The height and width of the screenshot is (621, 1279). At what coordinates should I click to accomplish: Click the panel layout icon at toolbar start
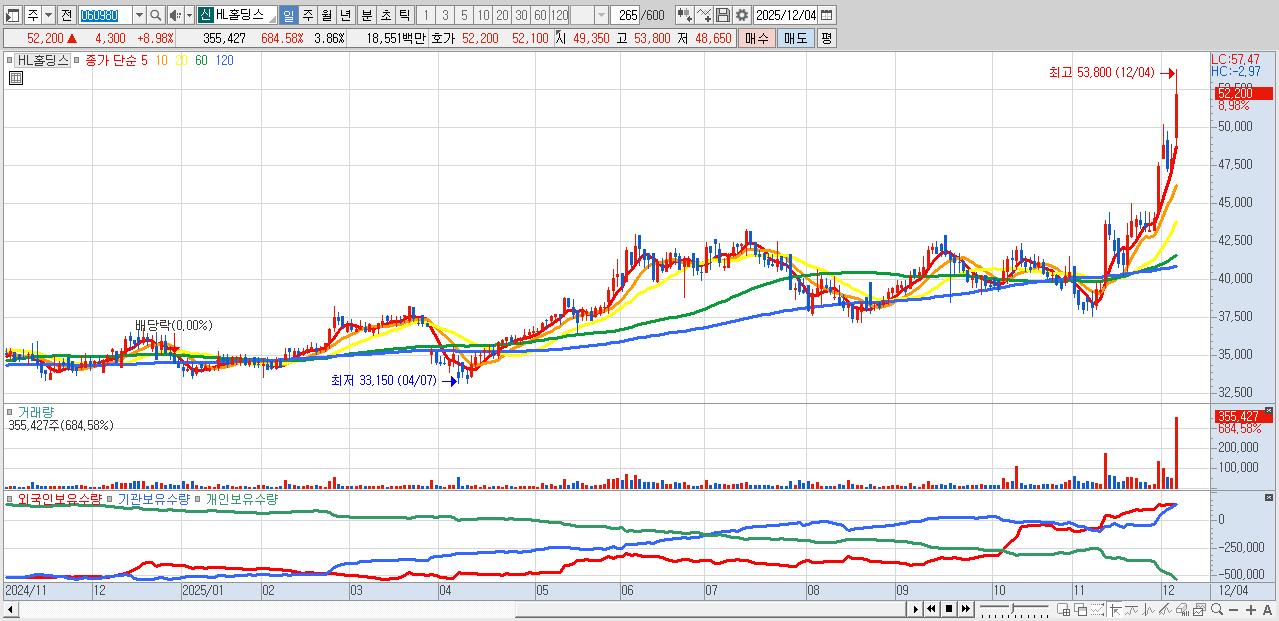(x=11, y=15)
